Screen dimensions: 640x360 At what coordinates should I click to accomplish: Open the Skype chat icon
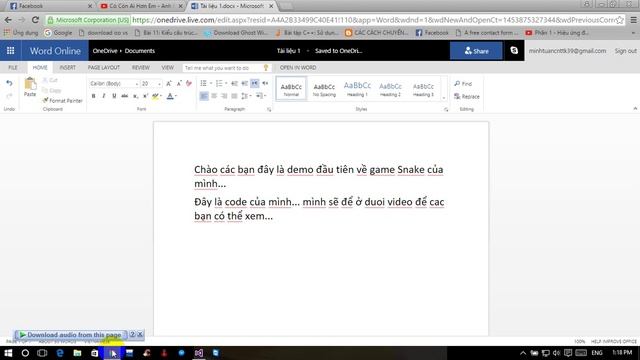(x=514, y=50)
